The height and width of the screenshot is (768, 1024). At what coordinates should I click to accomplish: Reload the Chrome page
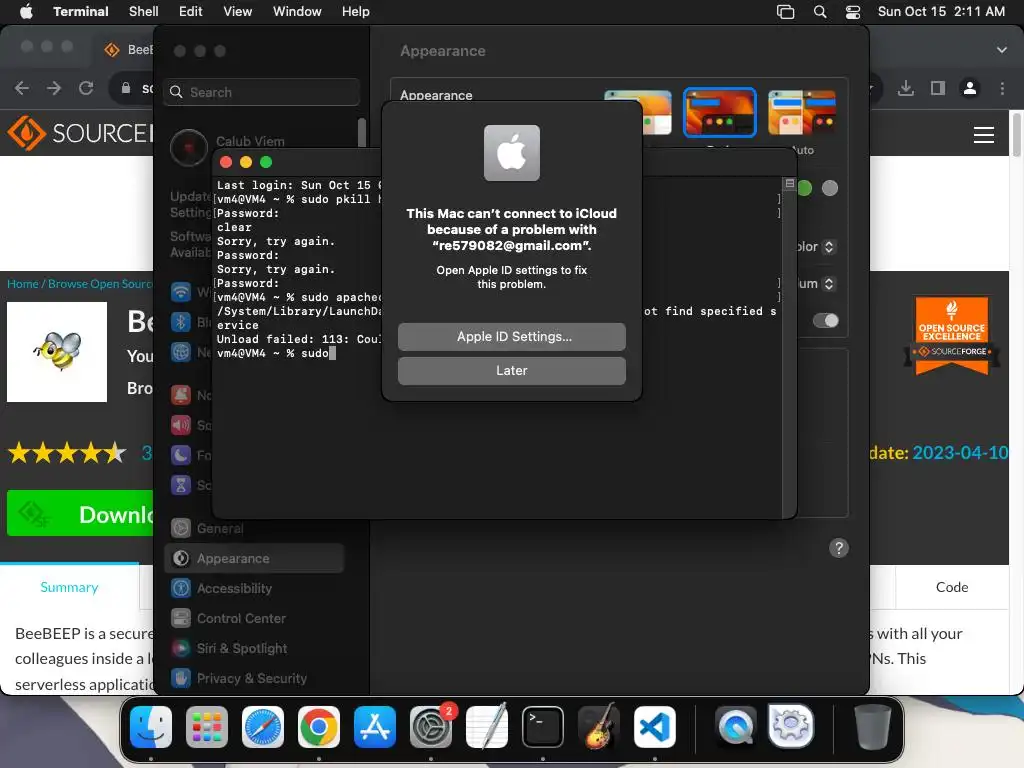click(86, 88)
